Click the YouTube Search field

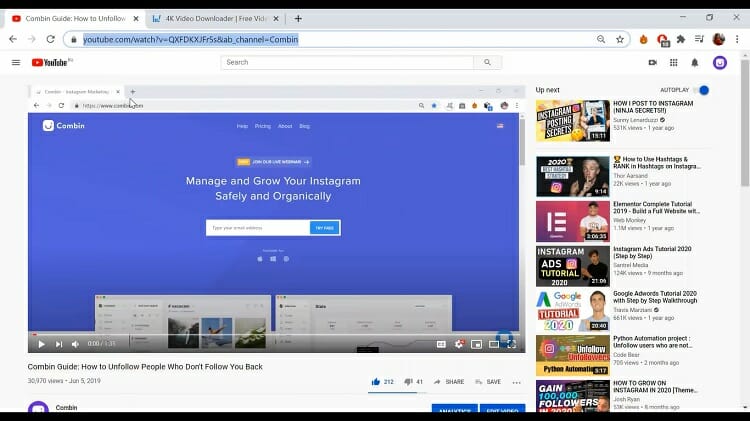pyautogui.click(x=347, y=62)
